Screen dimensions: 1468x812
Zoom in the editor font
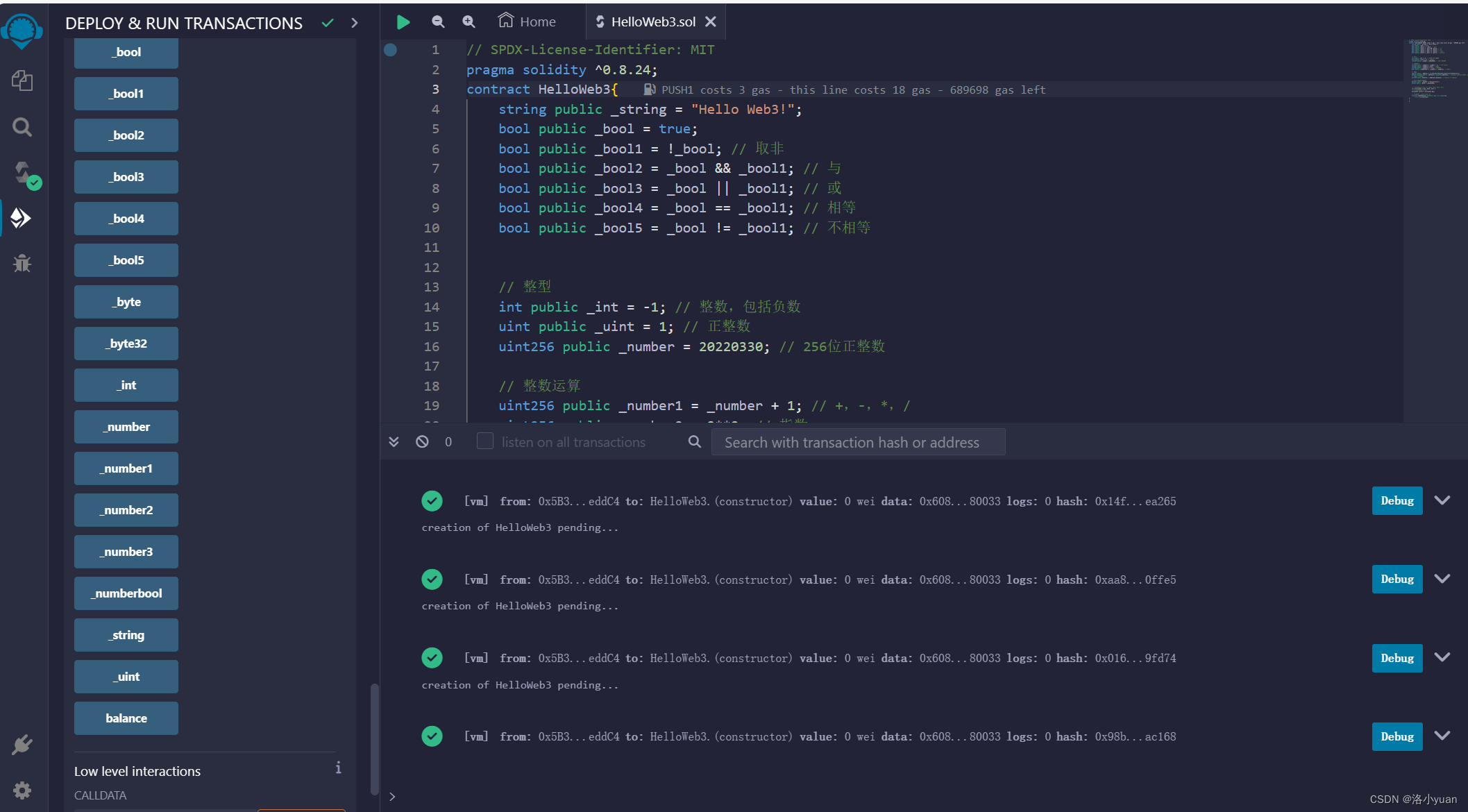click(469, 22)
